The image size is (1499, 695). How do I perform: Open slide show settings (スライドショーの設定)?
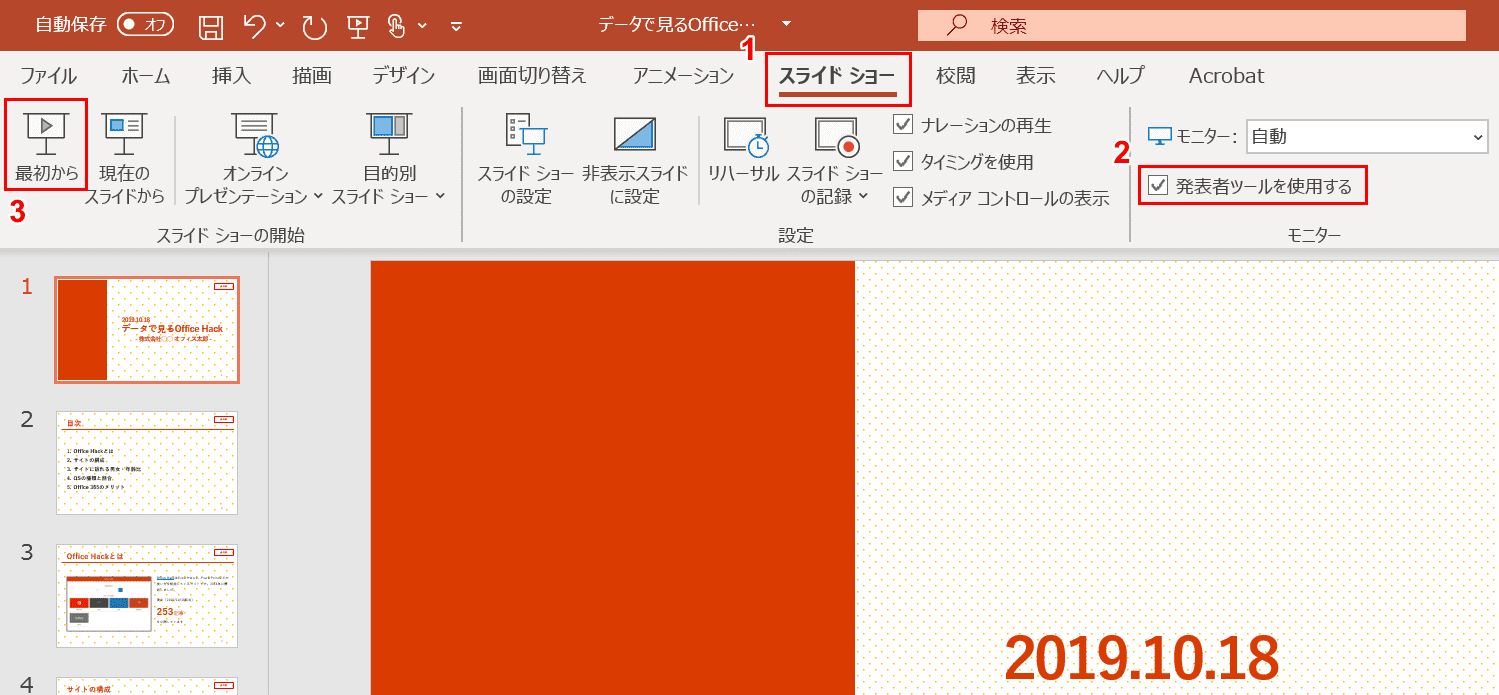point(526,157)
